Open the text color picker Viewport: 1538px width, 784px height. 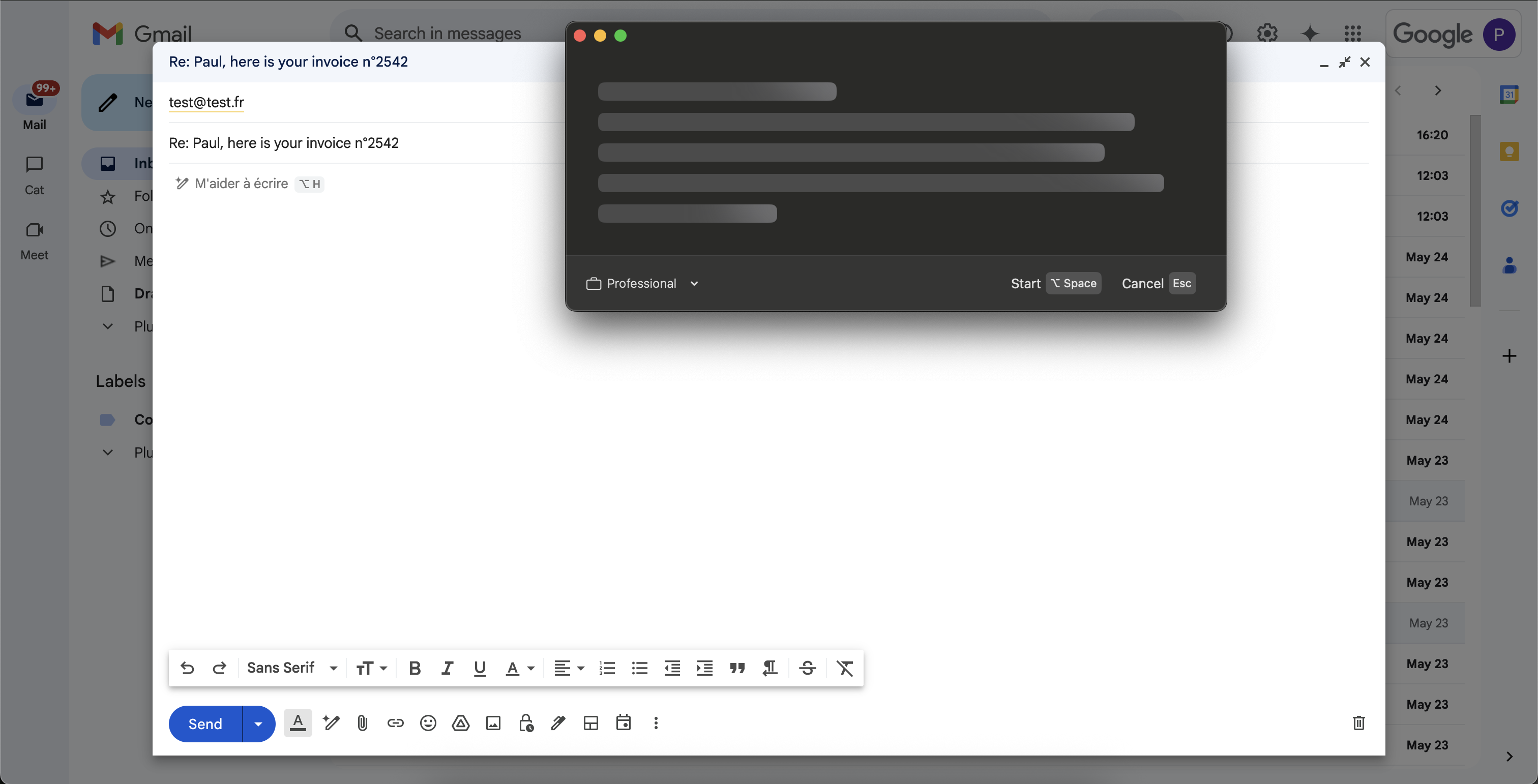[x=519, y=668]
